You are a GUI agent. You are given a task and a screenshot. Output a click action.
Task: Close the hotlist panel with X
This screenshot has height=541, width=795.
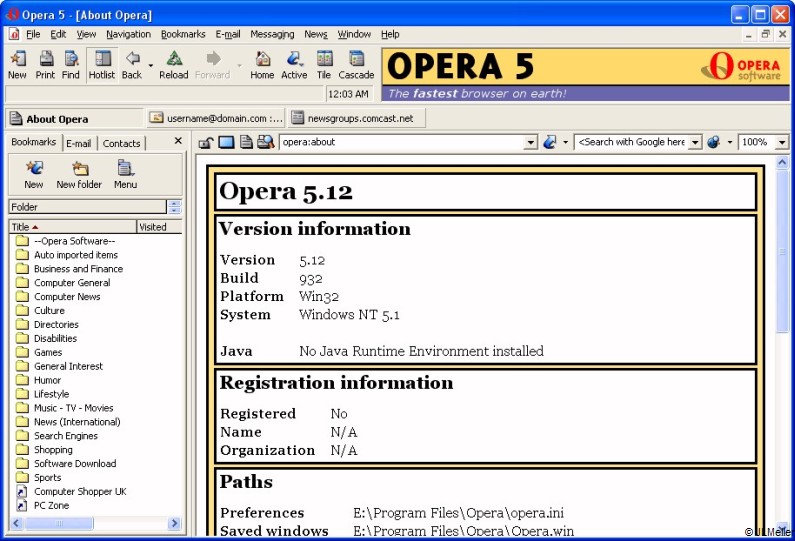click(178, 140)
